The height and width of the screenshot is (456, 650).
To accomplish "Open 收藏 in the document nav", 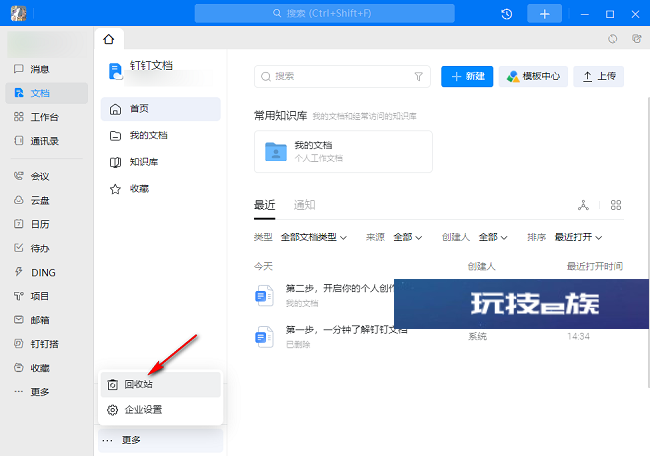I will pos(161,189).
